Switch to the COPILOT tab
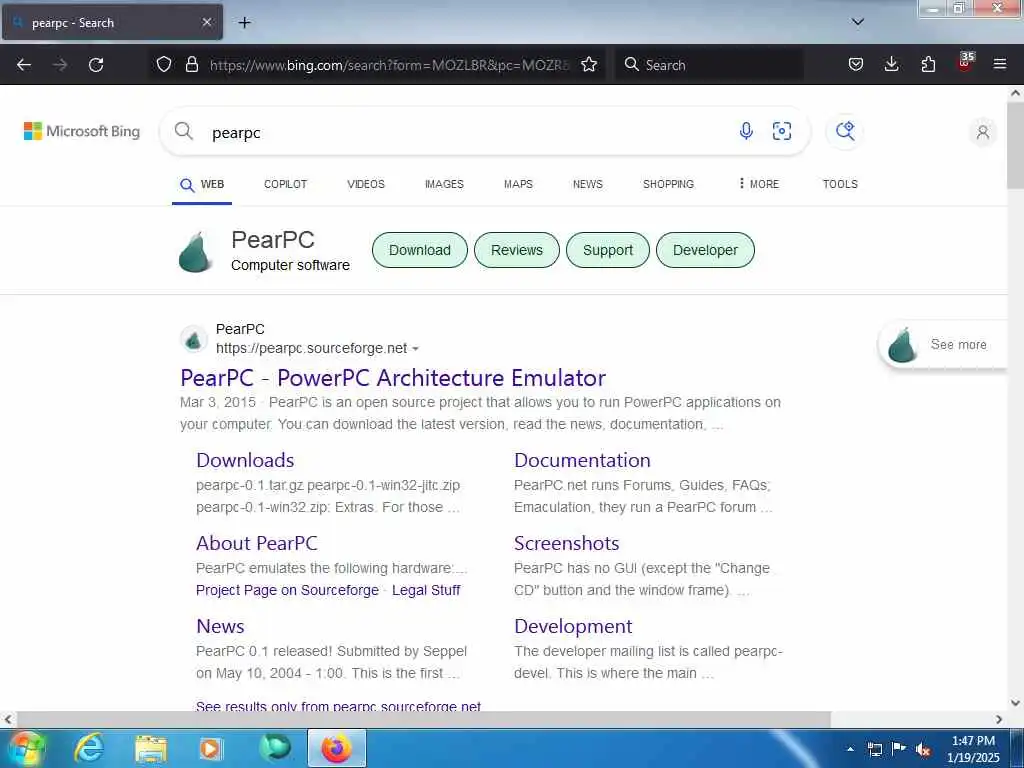 point(285,184)
